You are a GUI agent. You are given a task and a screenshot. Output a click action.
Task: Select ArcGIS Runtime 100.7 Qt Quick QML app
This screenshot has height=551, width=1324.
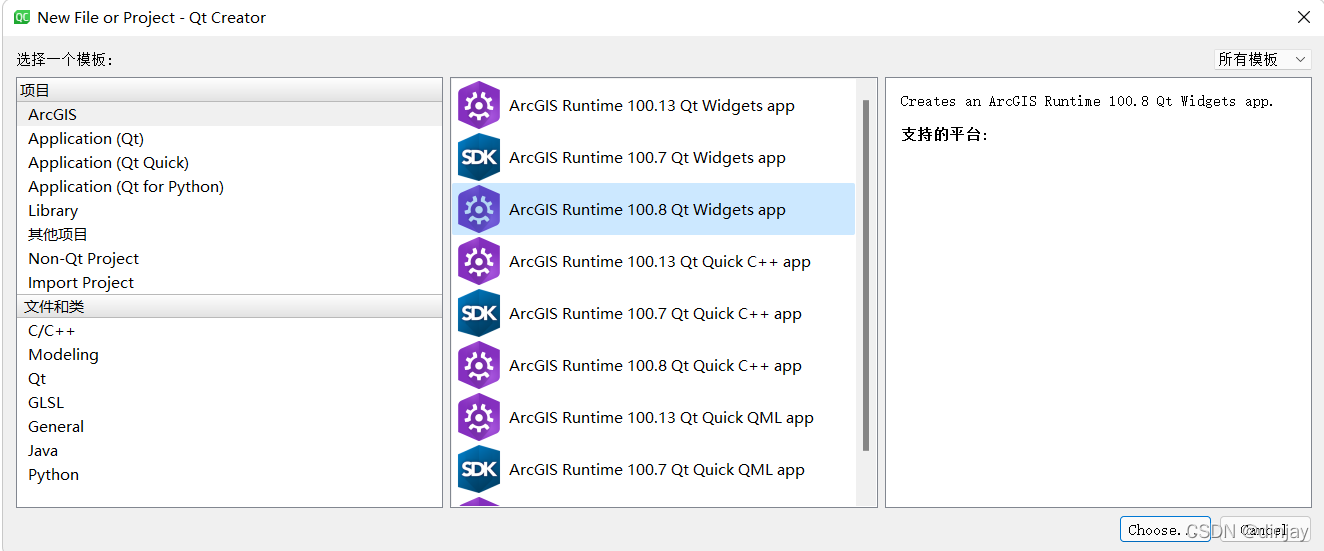[x=653, y=469]
